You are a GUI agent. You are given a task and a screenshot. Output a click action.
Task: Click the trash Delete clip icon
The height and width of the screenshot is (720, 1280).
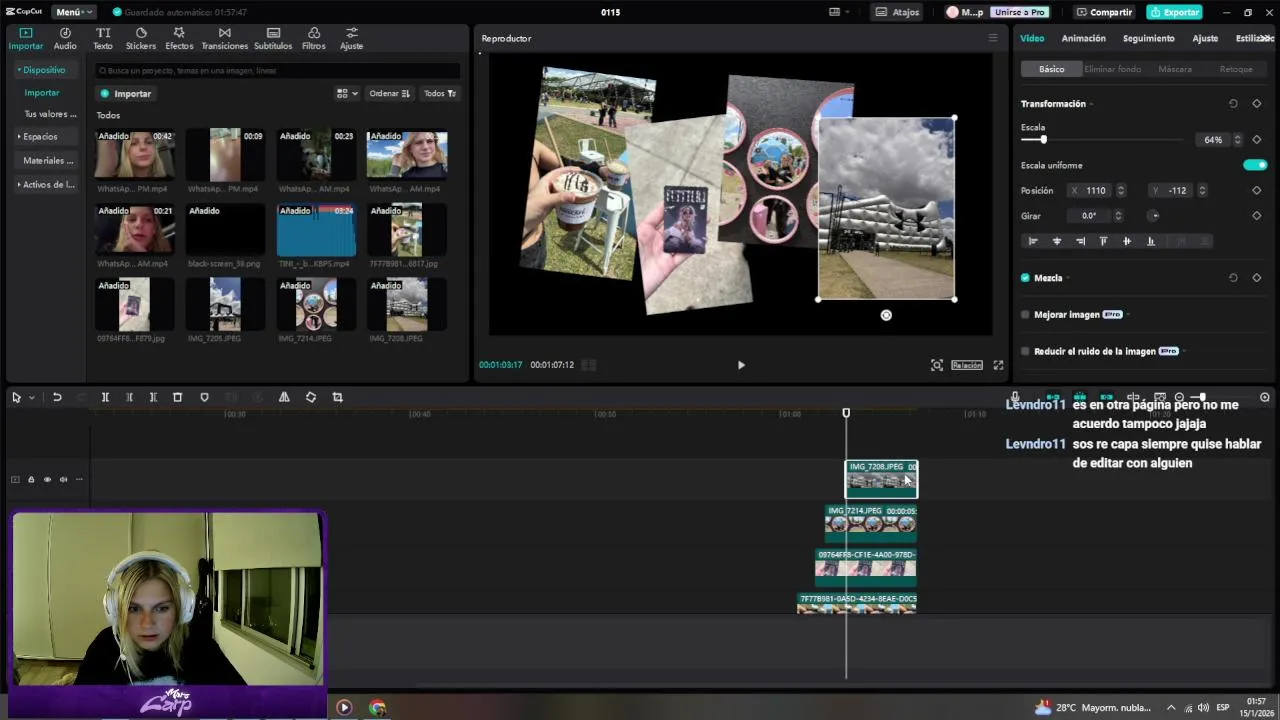(177, 397)
